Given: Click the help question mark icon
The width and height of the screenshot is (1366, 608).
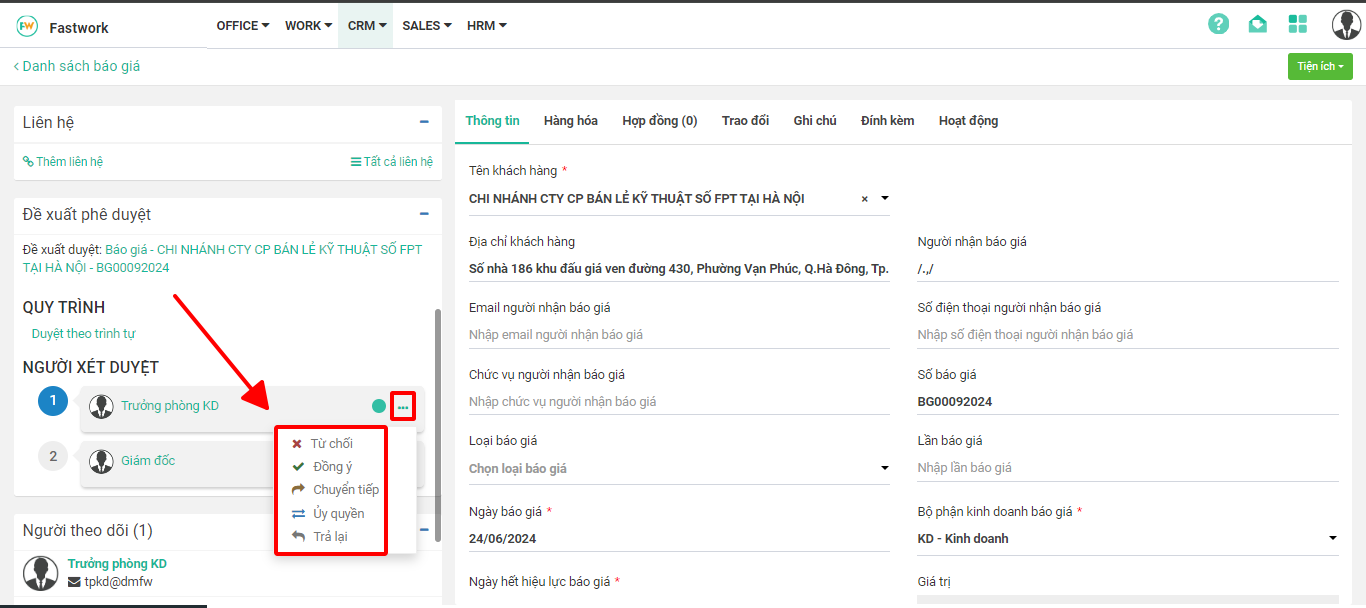Looking at the screenshot, I should pos(1218,25).
